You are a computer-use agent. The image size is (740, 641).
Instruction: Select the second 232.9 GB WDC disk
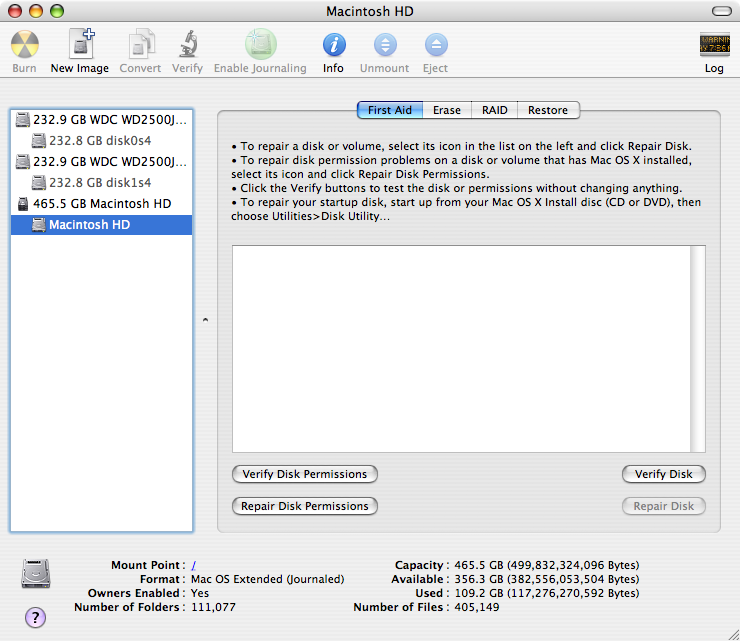pyautogui.click(x=101, y=162)
